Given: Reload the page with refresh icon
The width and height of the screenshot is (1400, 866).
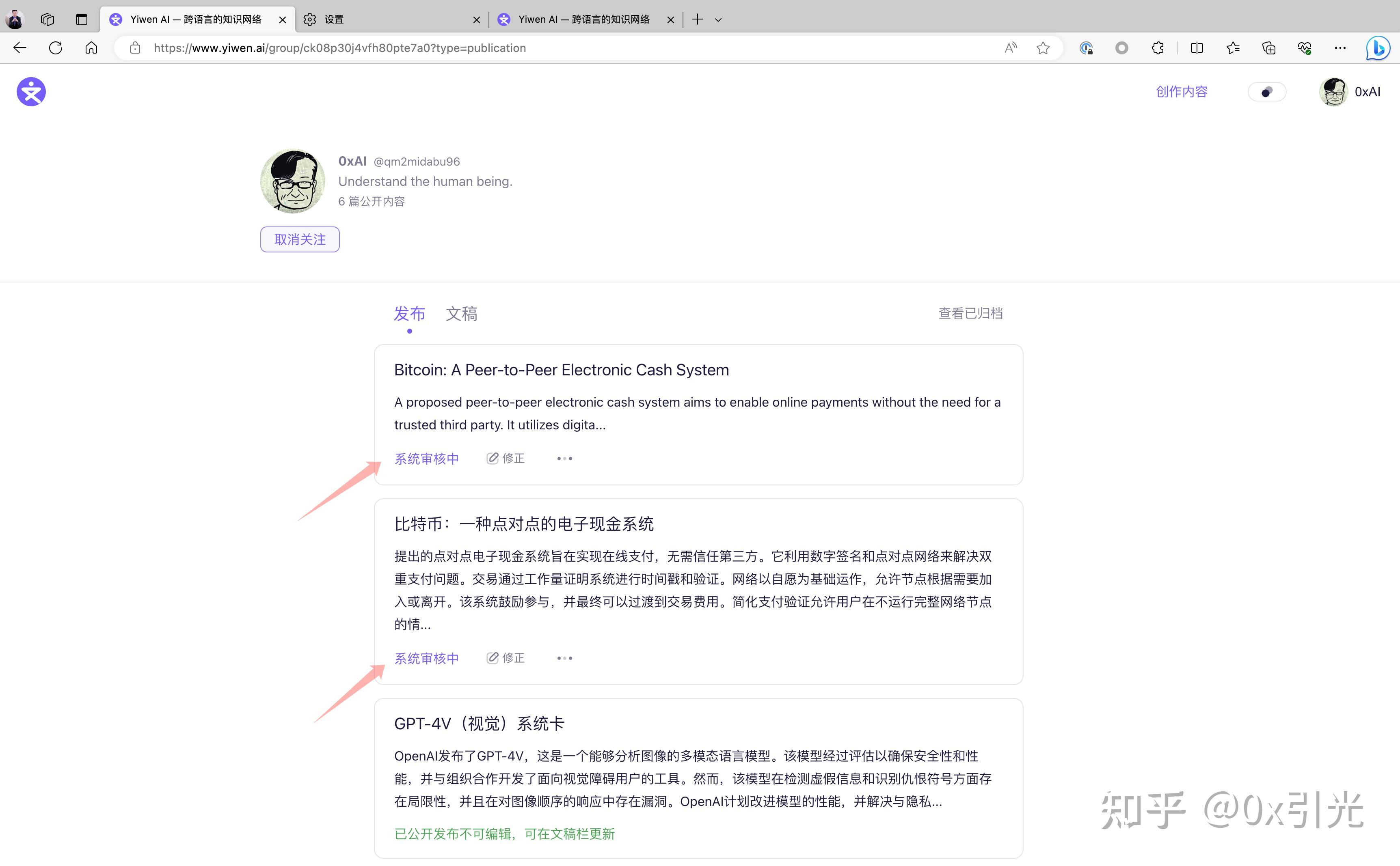Looking at the screenshot, I should 56,48.
